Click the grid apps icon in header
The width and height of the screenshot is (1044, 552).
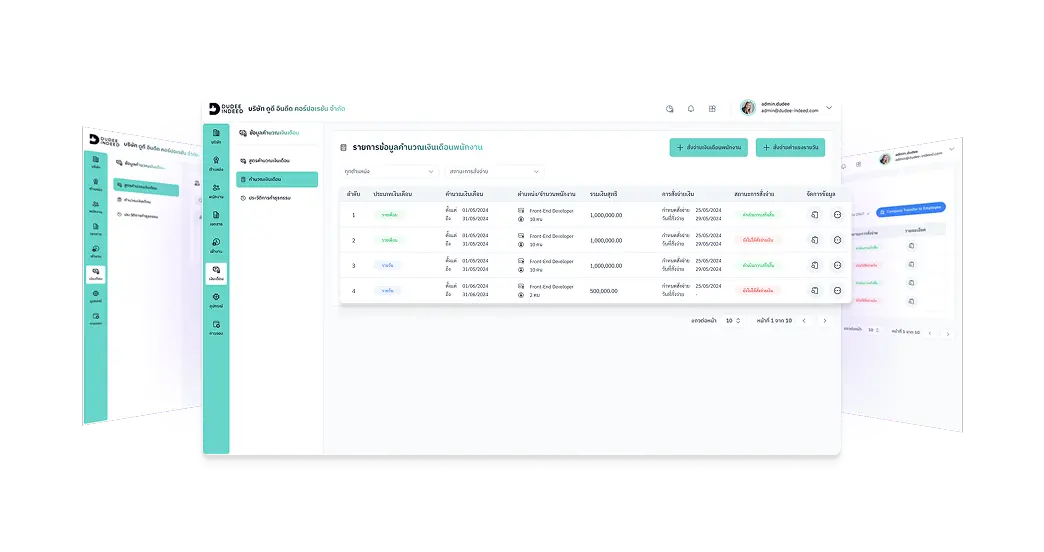tap(712, 108)
